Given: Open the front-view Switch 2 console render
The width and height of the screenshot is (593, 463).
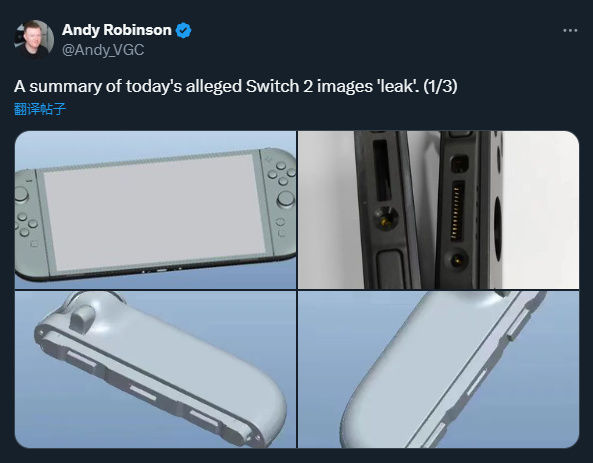Looking at the screenshot, I should [x=155, y=210].
